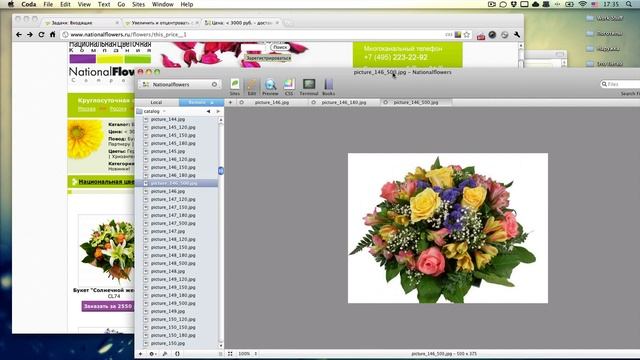This screenshot has width=640, height=360.
Task: Open Chrome wrench settings menu
Action: click(517, 35)
